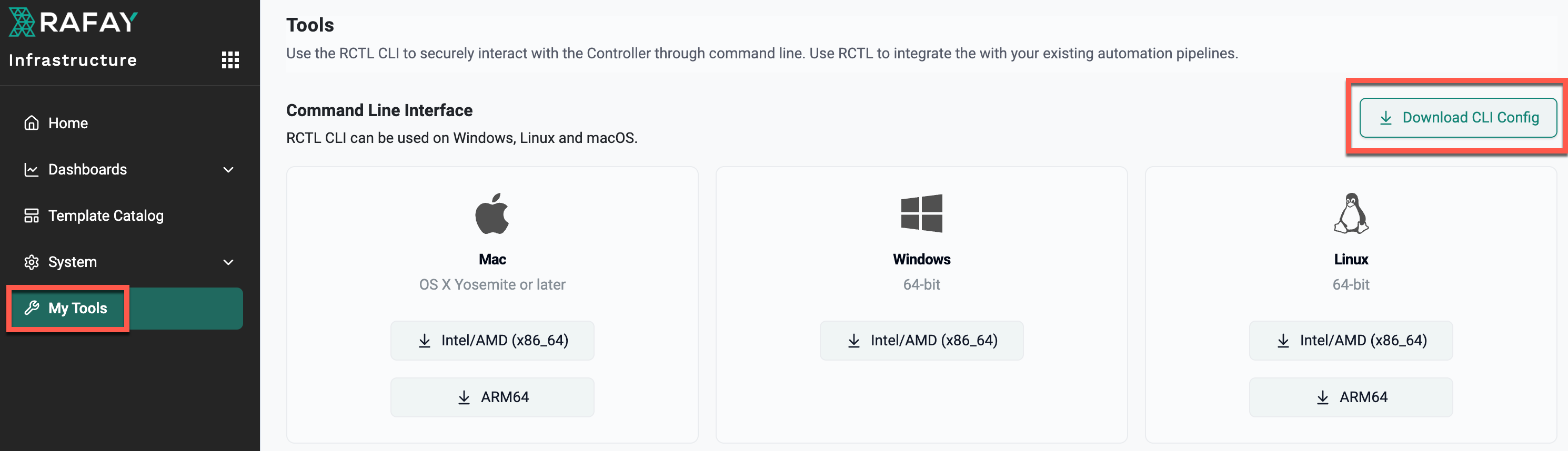Click the Apple Mac logo
The height and width of the screenshot is (451, 1568).
[x=492, y=213]
